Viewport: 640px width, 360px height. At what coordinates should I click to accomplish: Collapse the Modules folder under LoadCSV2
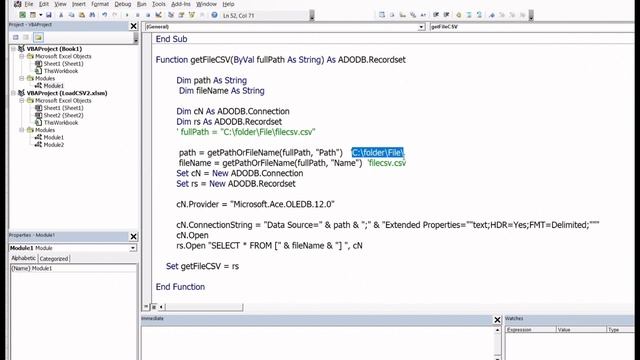22,130
